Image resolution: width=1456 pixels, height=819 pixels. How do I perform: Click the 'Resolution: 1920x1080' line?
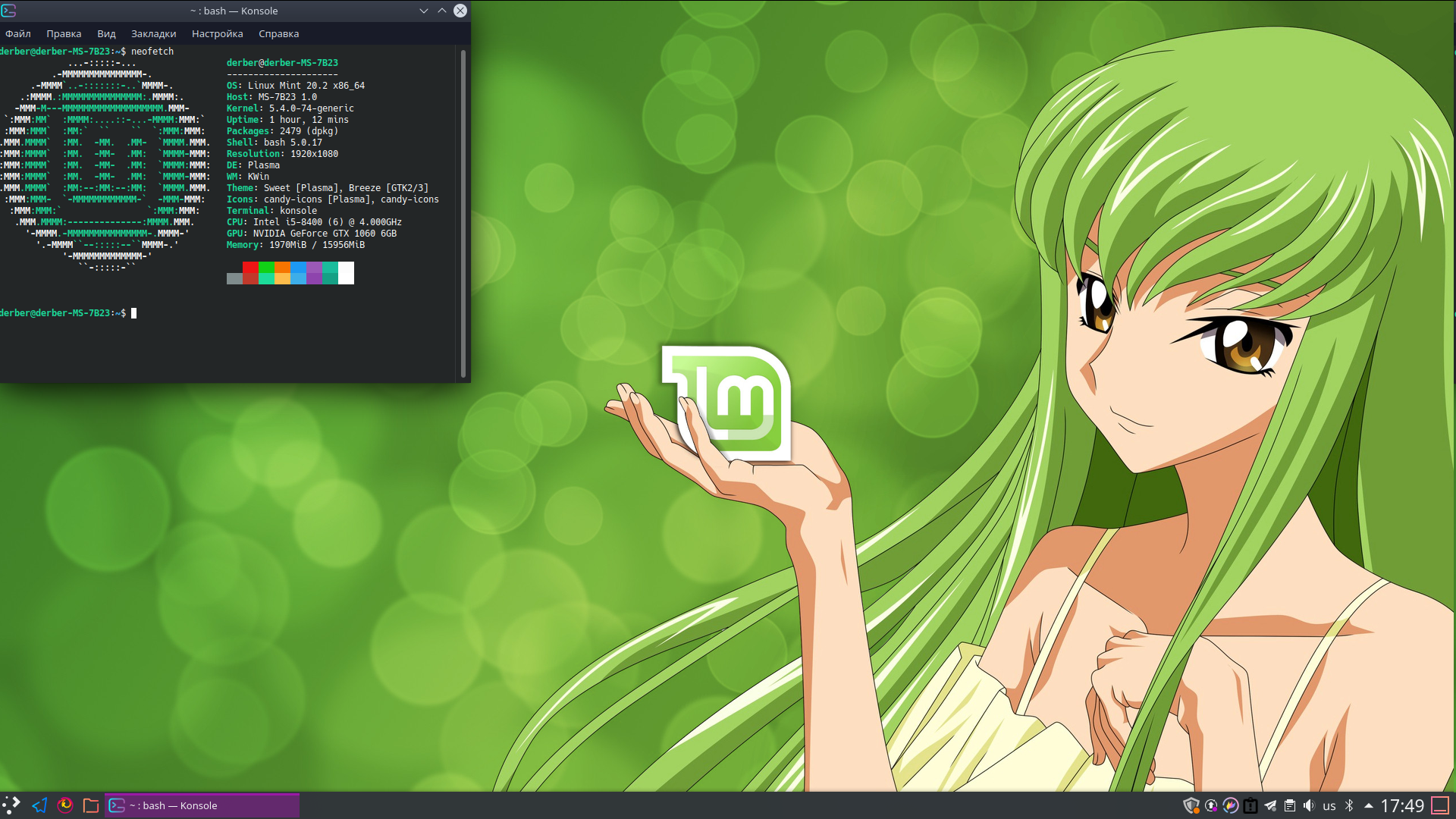[x=282, y=154]
